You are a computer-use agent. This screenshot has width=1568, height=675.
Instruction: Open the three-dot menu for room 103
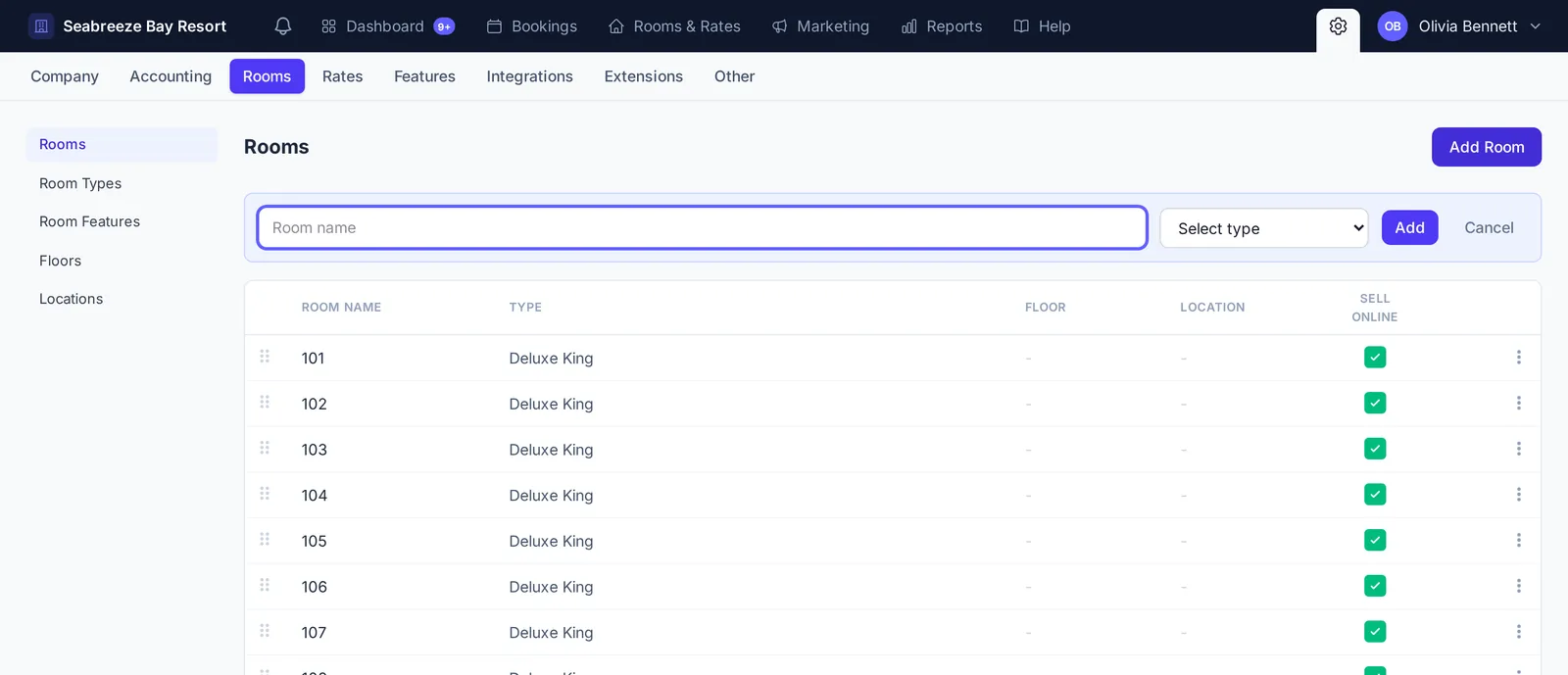click(x=1519, y=449)
